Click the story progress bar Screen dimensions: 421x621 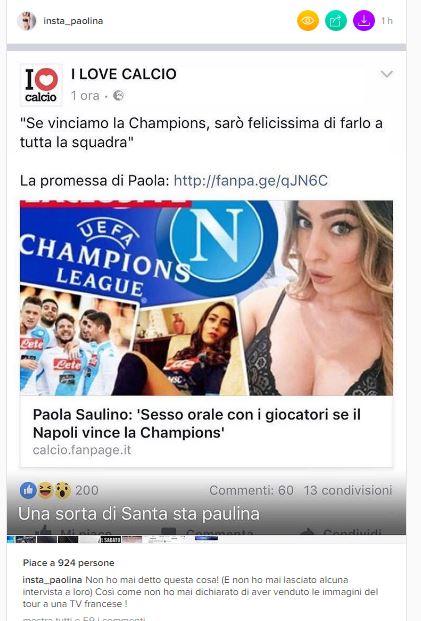(x=206, y=48)
